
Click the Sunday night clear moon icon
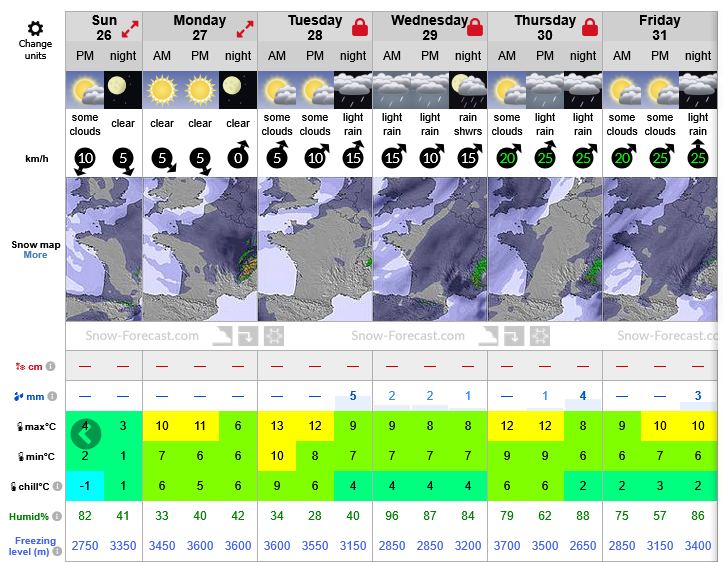[123, 90]
